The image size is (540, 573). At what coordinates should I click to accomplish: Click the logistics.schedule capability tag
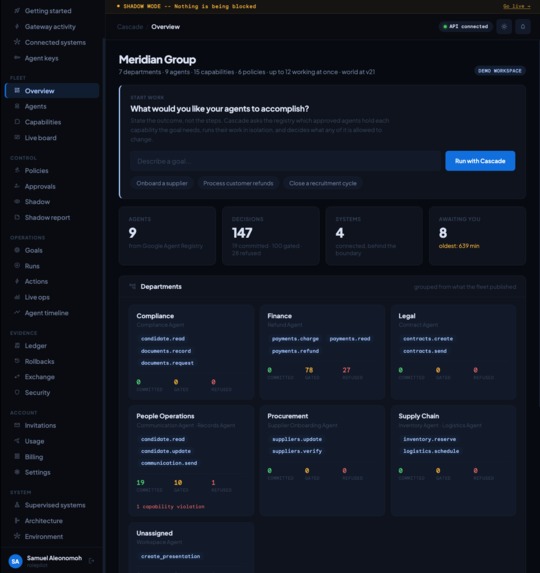tap(431, 451)
